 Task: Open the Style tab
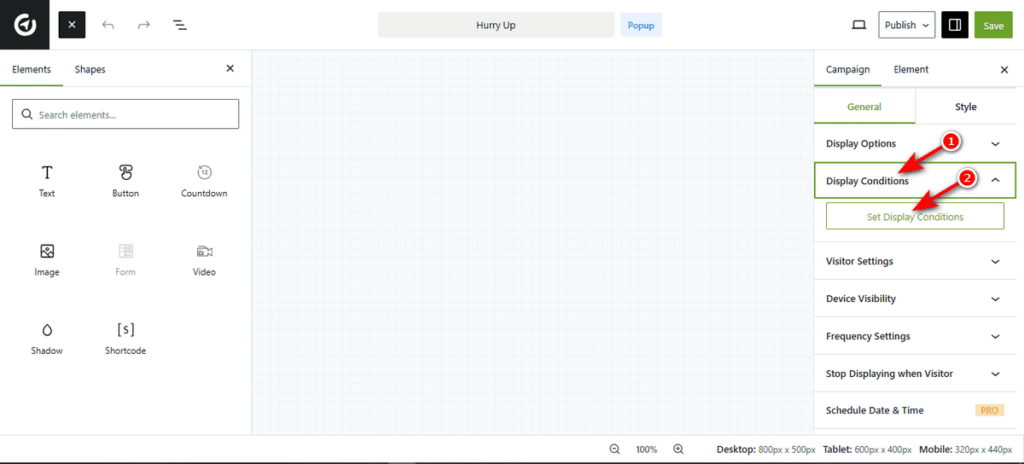coord(965,107)
